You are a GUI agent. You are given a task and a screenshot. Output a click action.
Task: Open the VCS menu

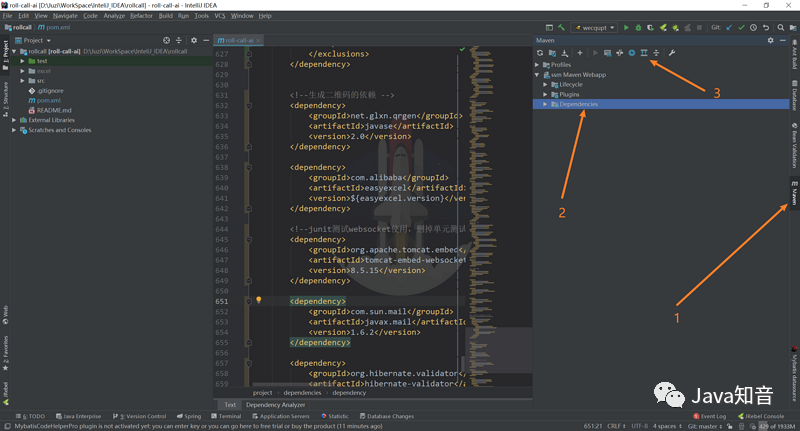(220, 16)
